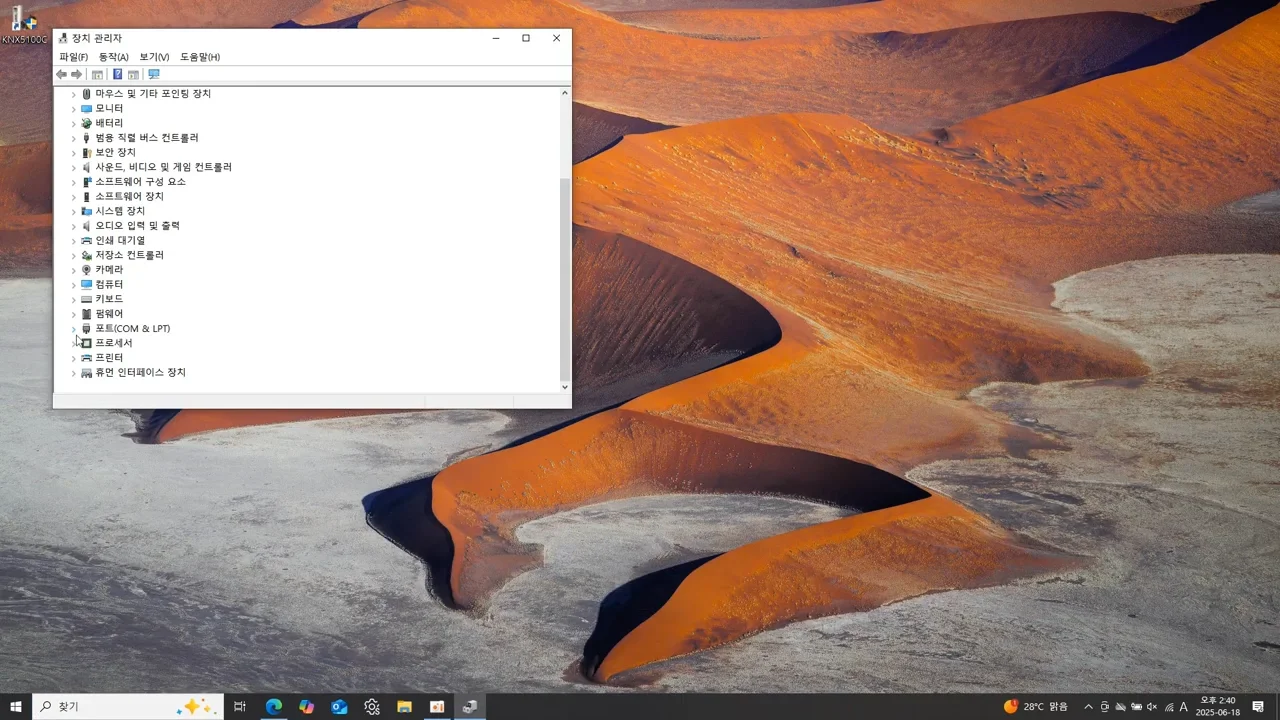Click the clock showing 오후 2:40
The image size is (1280, 720).
point(1217,707)
